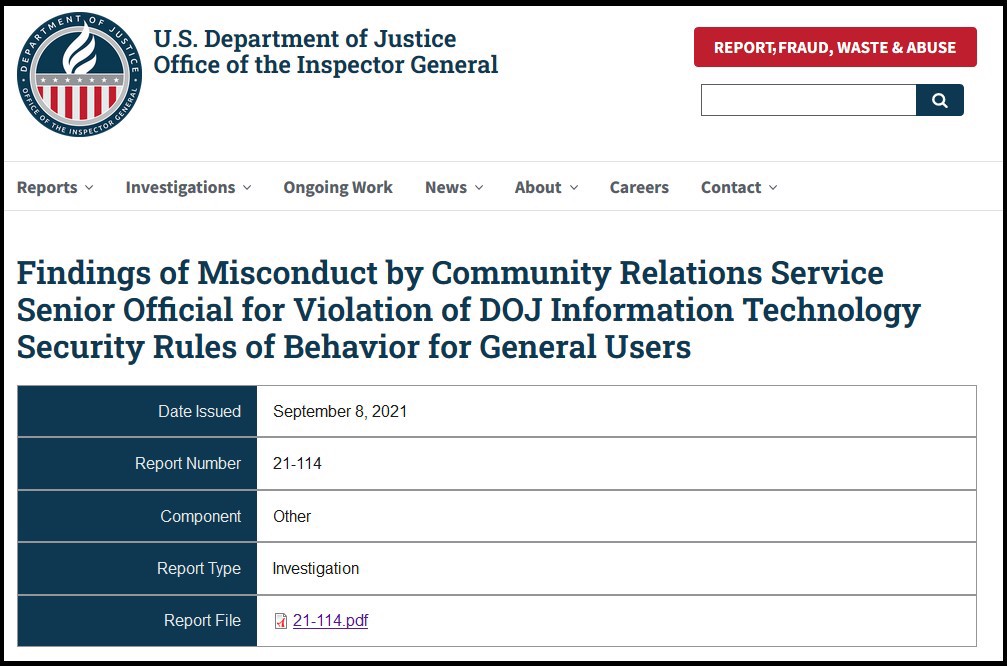The height and width of the screenshot is (666, 1007).
Task: Open the News dropdown chevron
Action: coord(479,188)
